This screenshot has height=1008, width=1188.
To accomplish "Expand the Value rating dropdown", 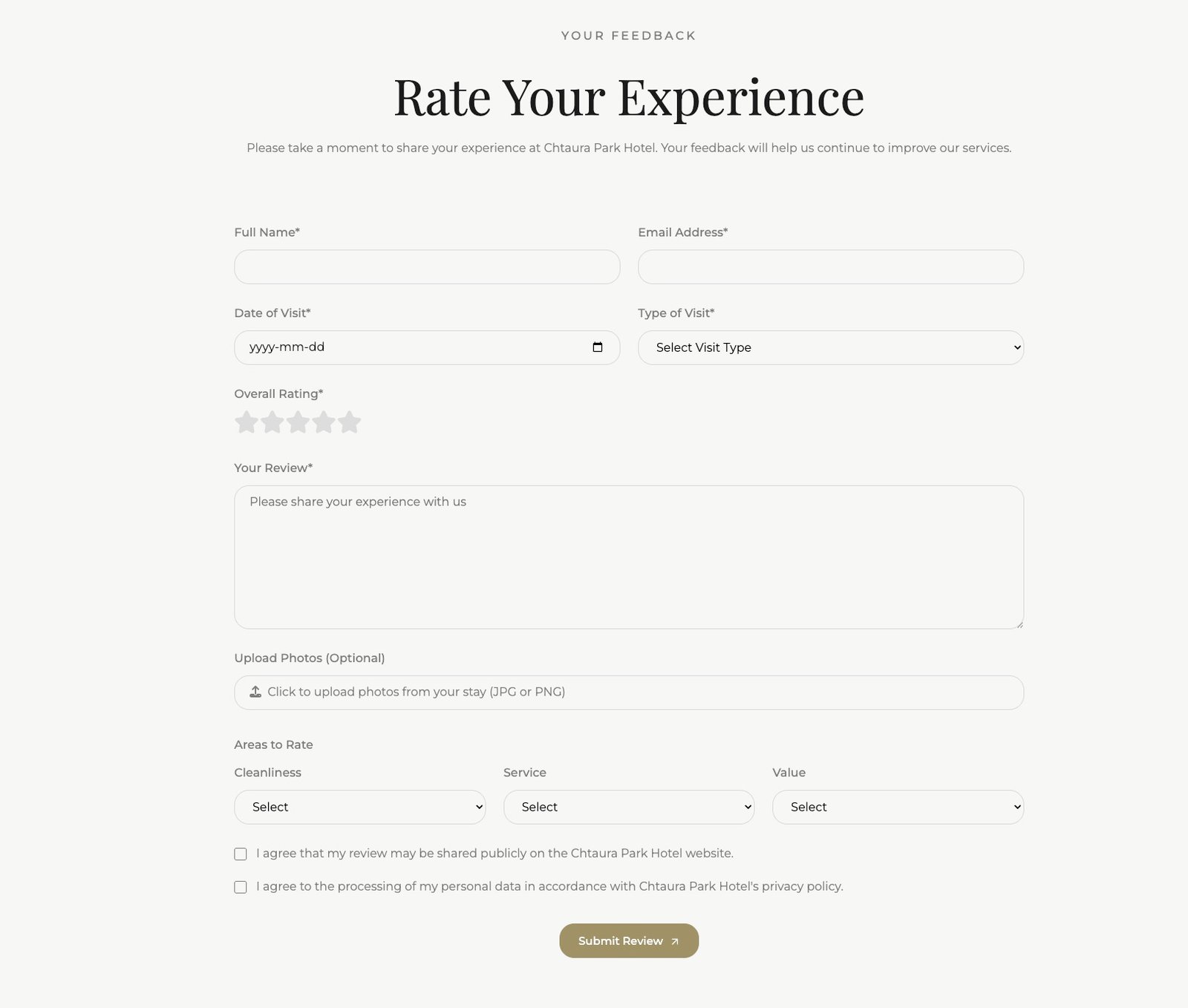I will pos(898,807).
